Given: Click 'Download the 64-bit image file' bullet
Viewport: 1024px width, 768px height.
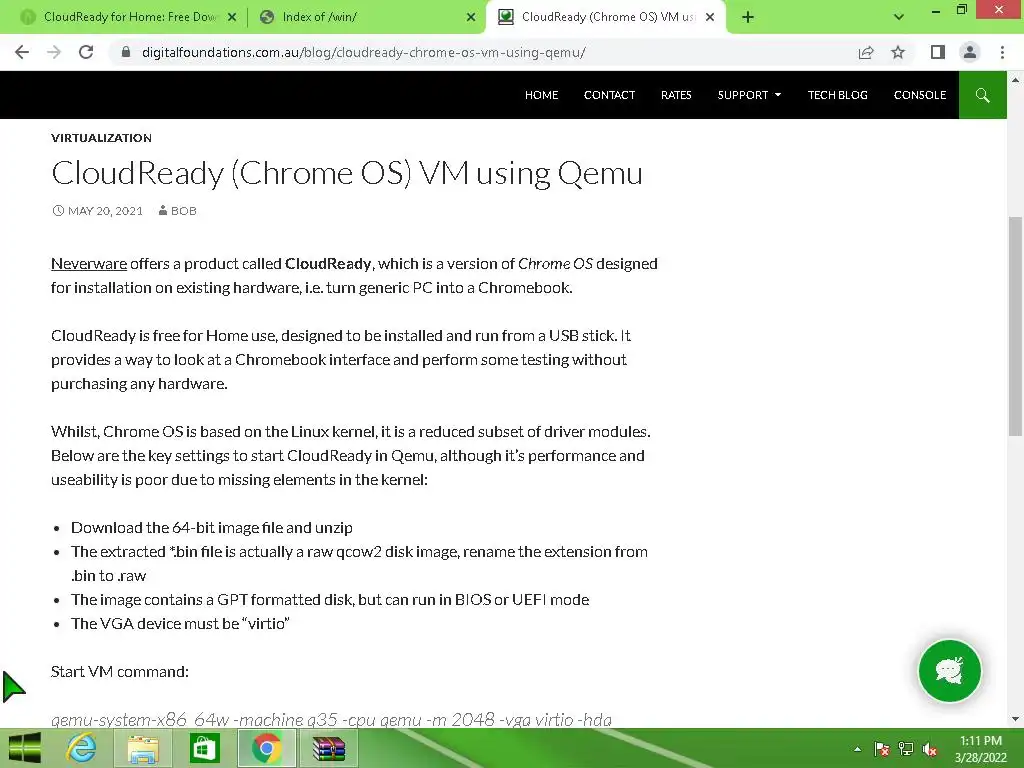Looking at the screenshot, I should (x=212, y=528).
